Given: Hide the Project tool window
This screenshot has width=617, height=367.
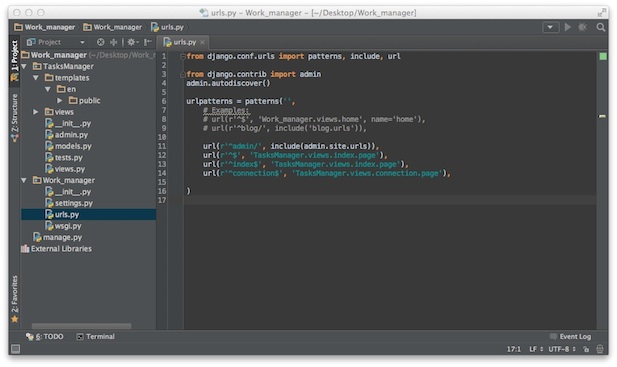Looking at the screenshot, I should click(x=148, y=42).
